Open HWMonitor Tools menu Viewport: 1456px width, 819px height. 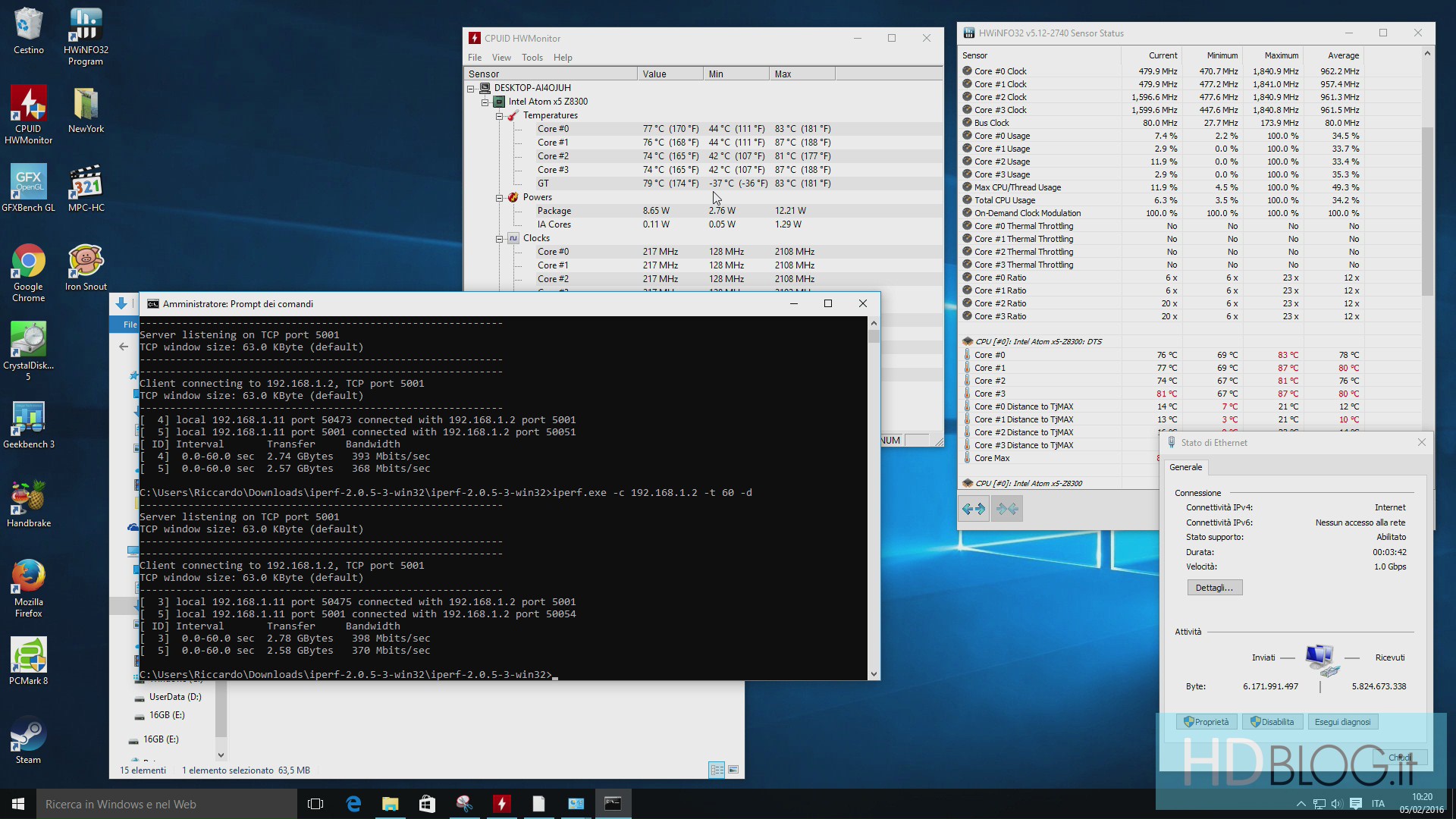pyautogui.click(x=532, y=58)
